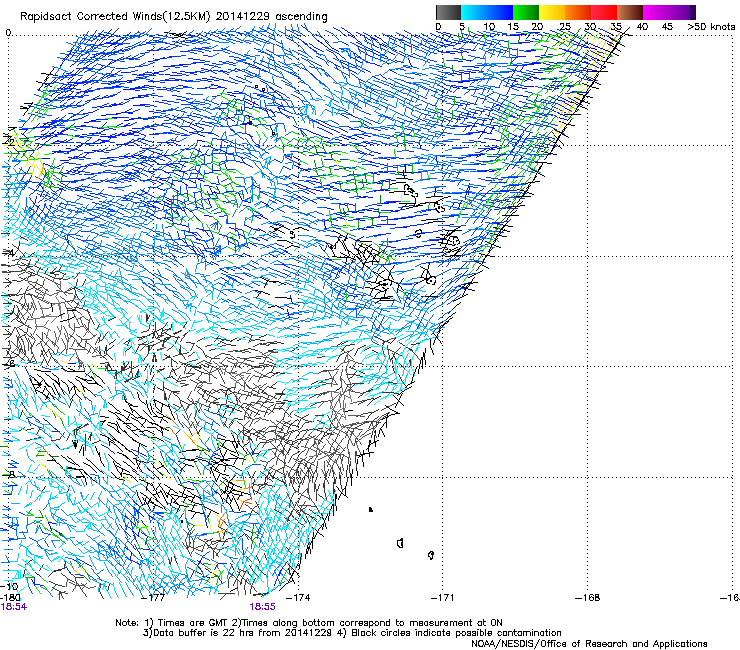The height and width of the screenshot is (650, 740).
Task: Click legend scale label "45"
Action: click(667, 27)
